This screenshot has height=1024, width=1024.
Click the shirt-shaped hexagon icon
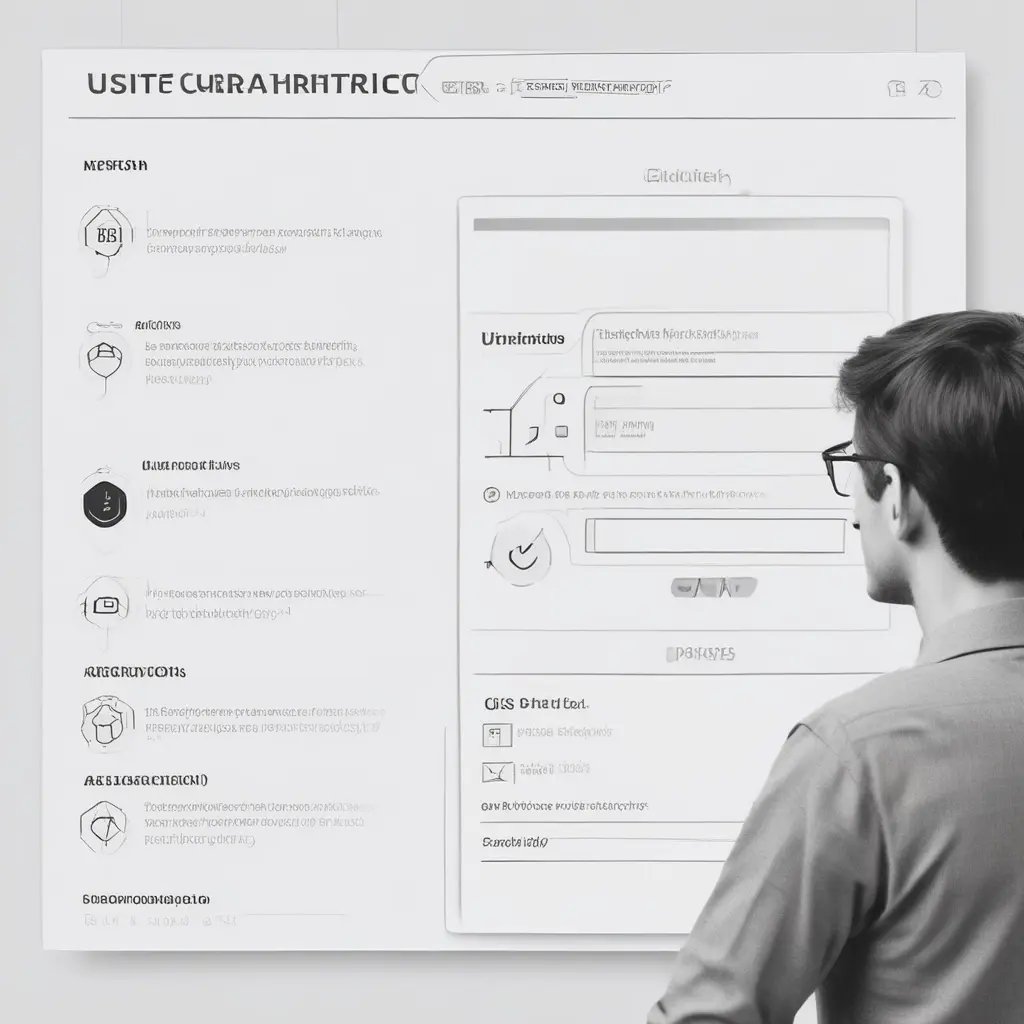[x=106, y=720]
